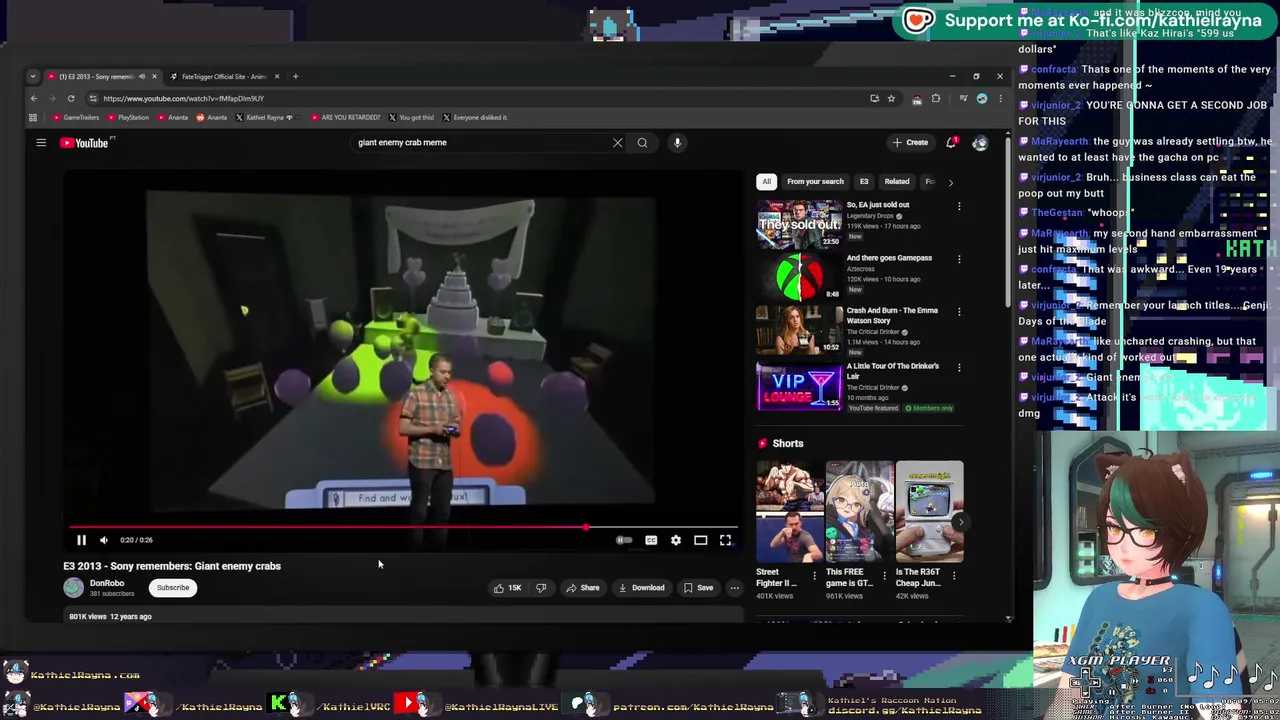Click the search magnifier button

[x=642, y=143]
